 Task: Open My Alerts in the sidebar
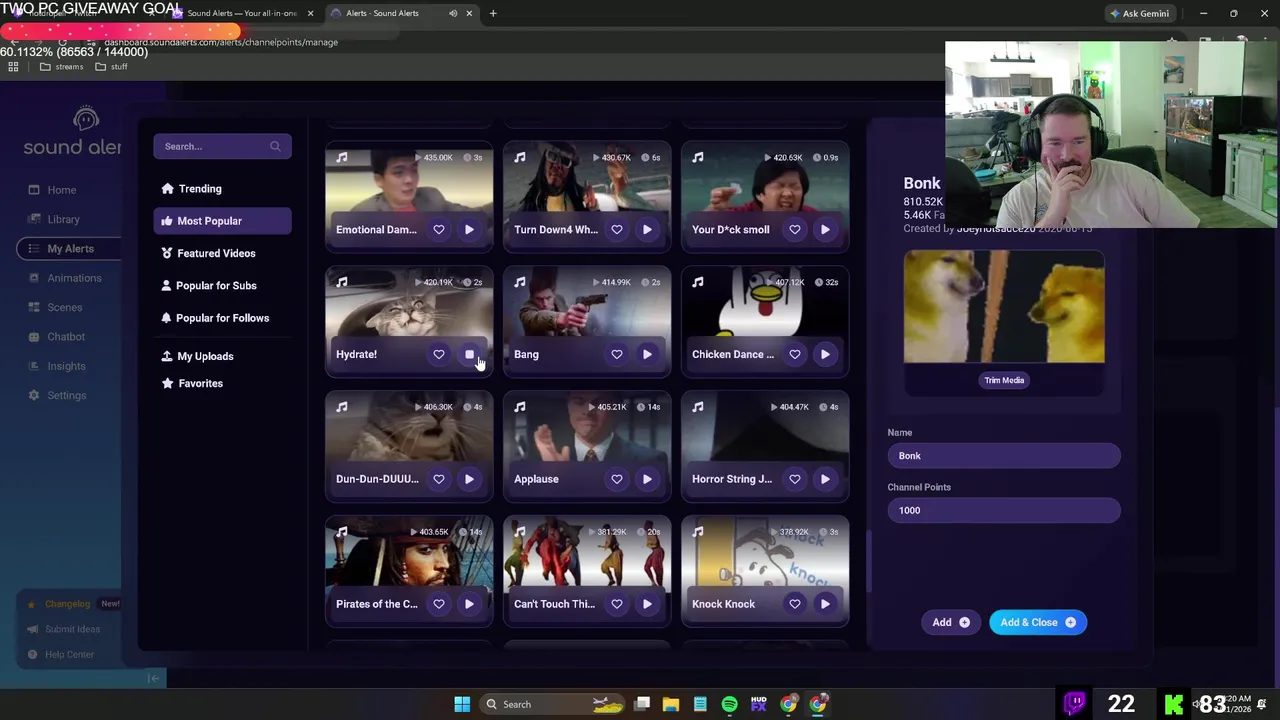69,249
